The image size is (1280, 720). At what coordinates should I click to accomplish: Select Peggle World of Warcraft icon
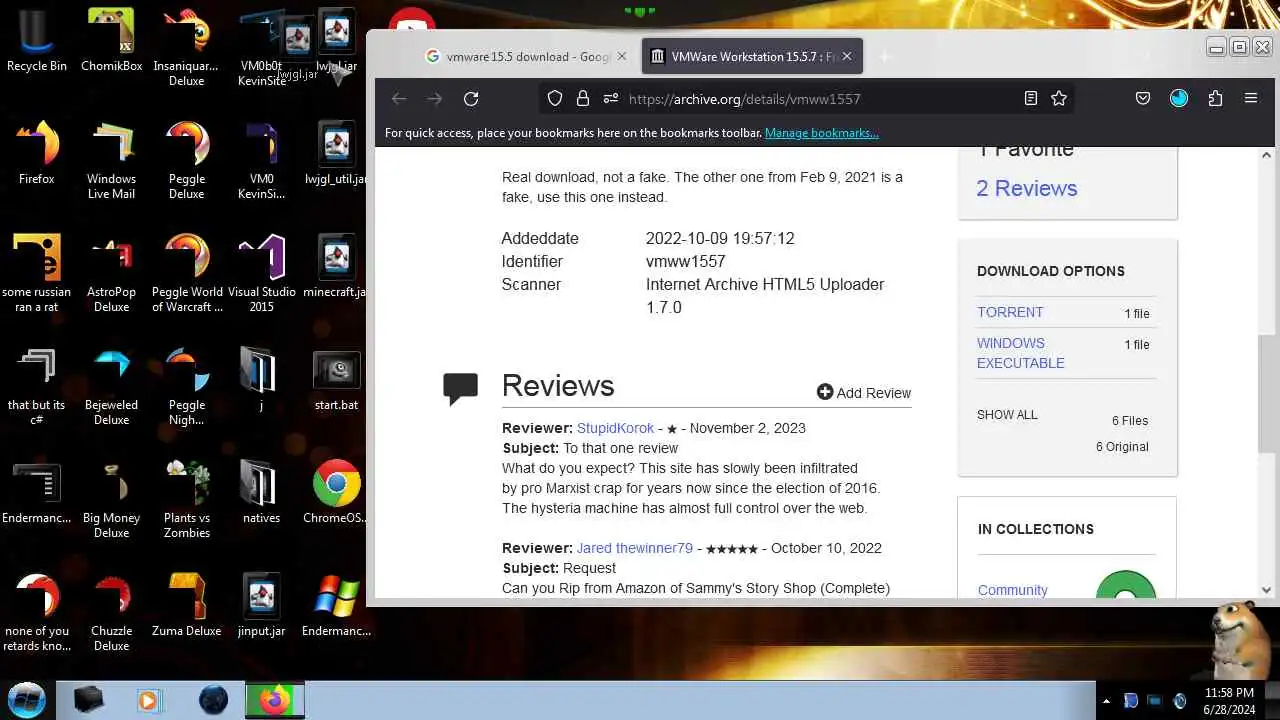click(x=187, y=273)
